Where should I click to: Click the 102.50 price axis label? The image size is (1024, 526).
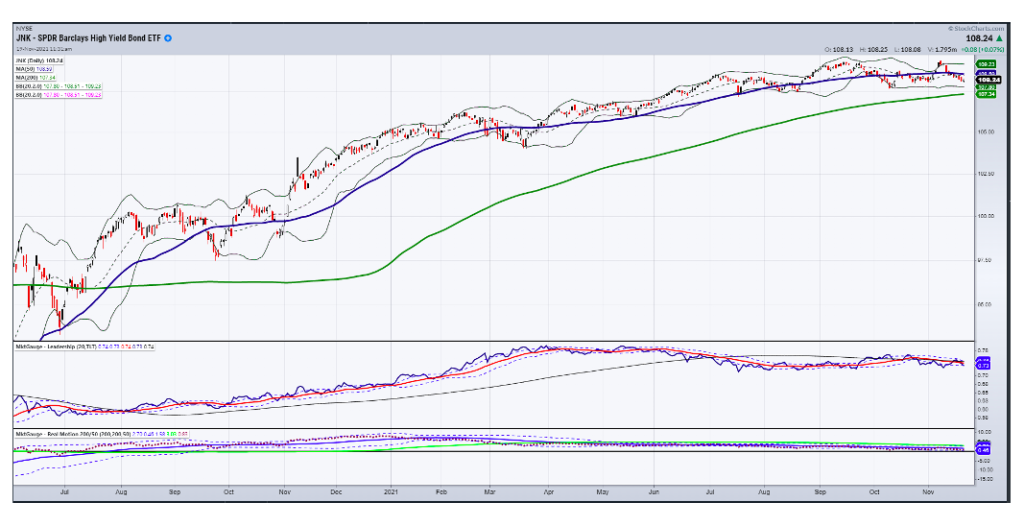click(985, 174)
